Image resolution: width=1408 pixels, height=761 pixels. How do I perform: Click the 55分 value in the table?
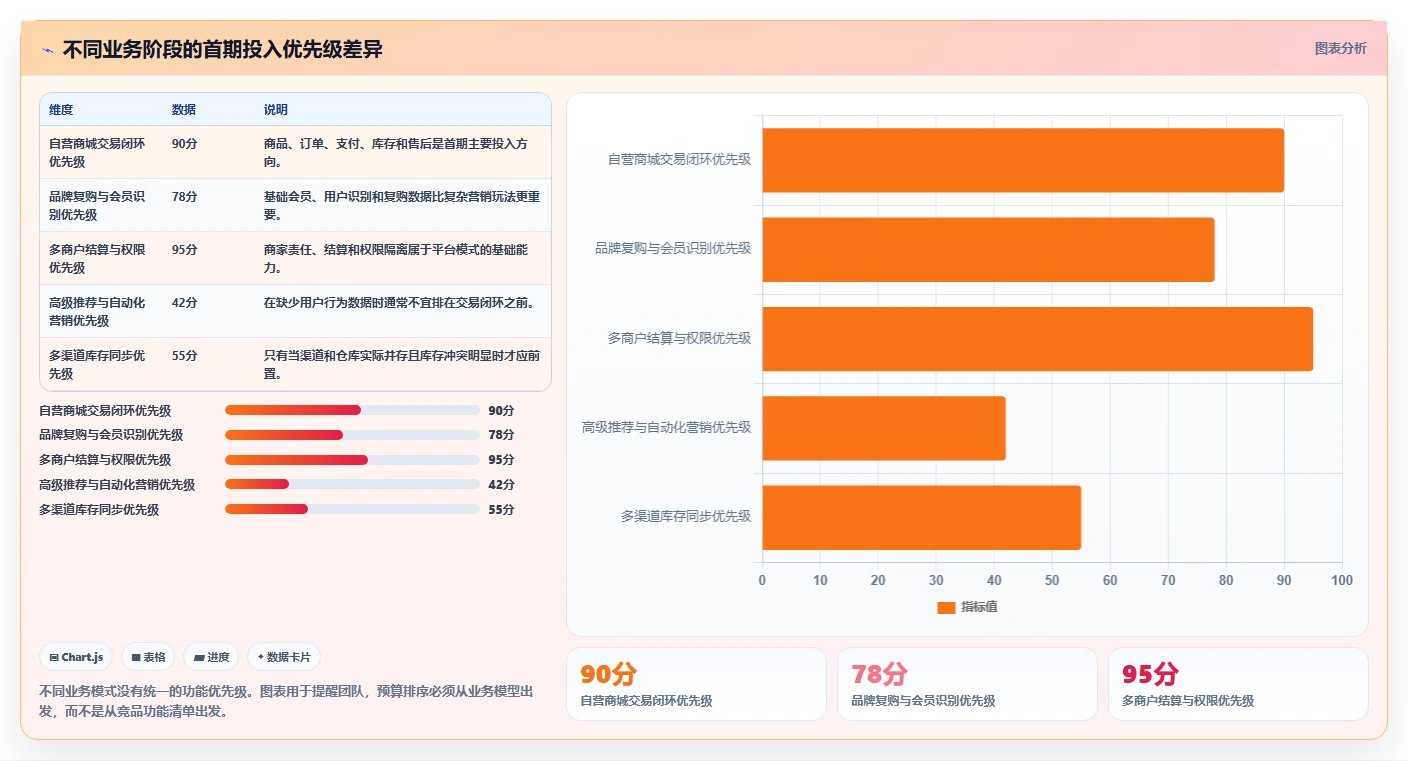click(x=185, y=356)
